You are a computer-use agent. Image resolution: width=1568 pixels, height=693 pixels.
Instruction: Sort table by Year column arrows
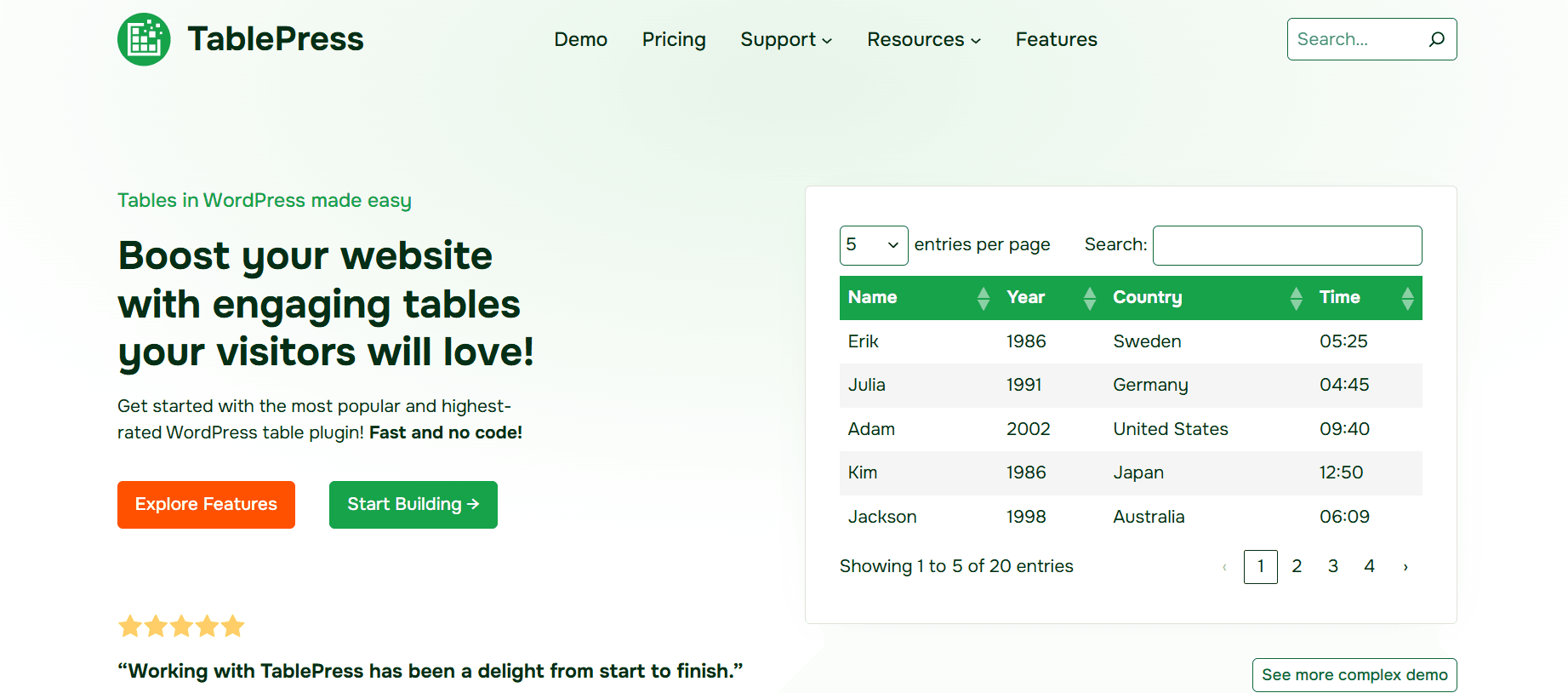(1090, 298)
